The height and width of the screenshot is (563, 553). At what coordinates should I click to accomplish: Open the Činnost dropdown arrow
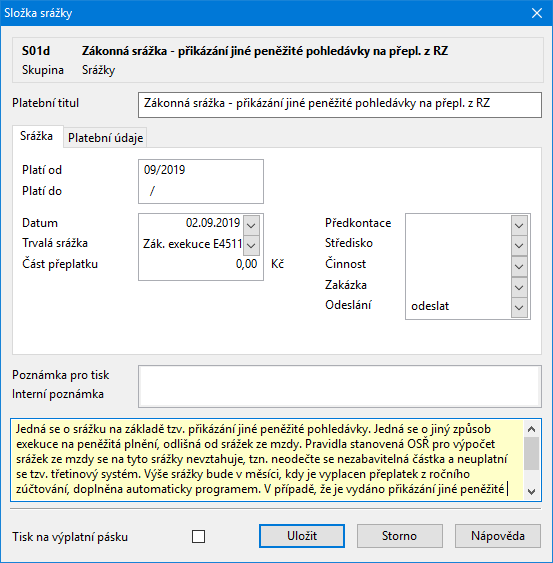pyautogui.click(x=519, y=266)
